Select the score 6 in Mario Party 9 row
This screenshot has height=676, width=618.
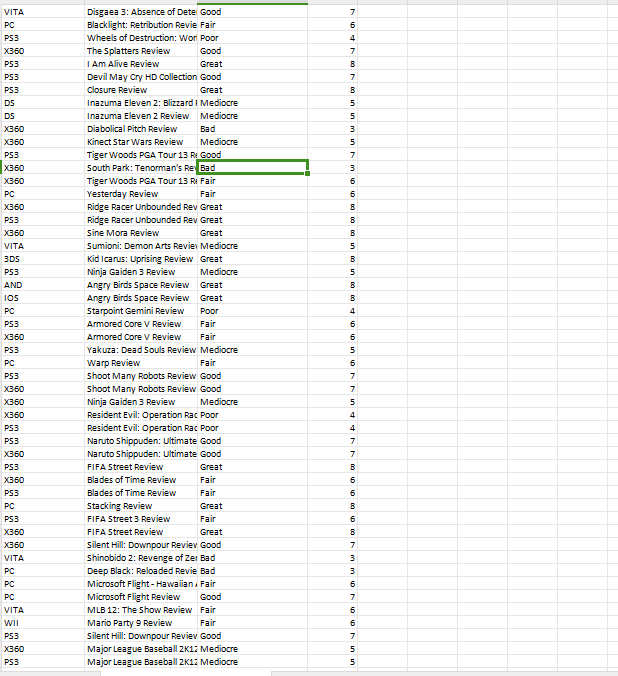click(333, 623)
